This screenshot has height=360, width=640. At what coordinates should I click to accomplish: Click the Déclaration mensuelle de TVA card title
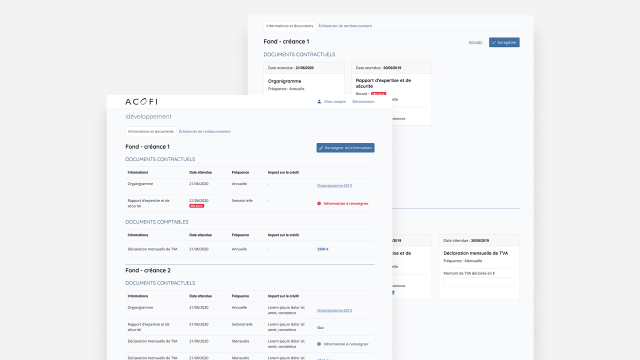click(476, 253)
